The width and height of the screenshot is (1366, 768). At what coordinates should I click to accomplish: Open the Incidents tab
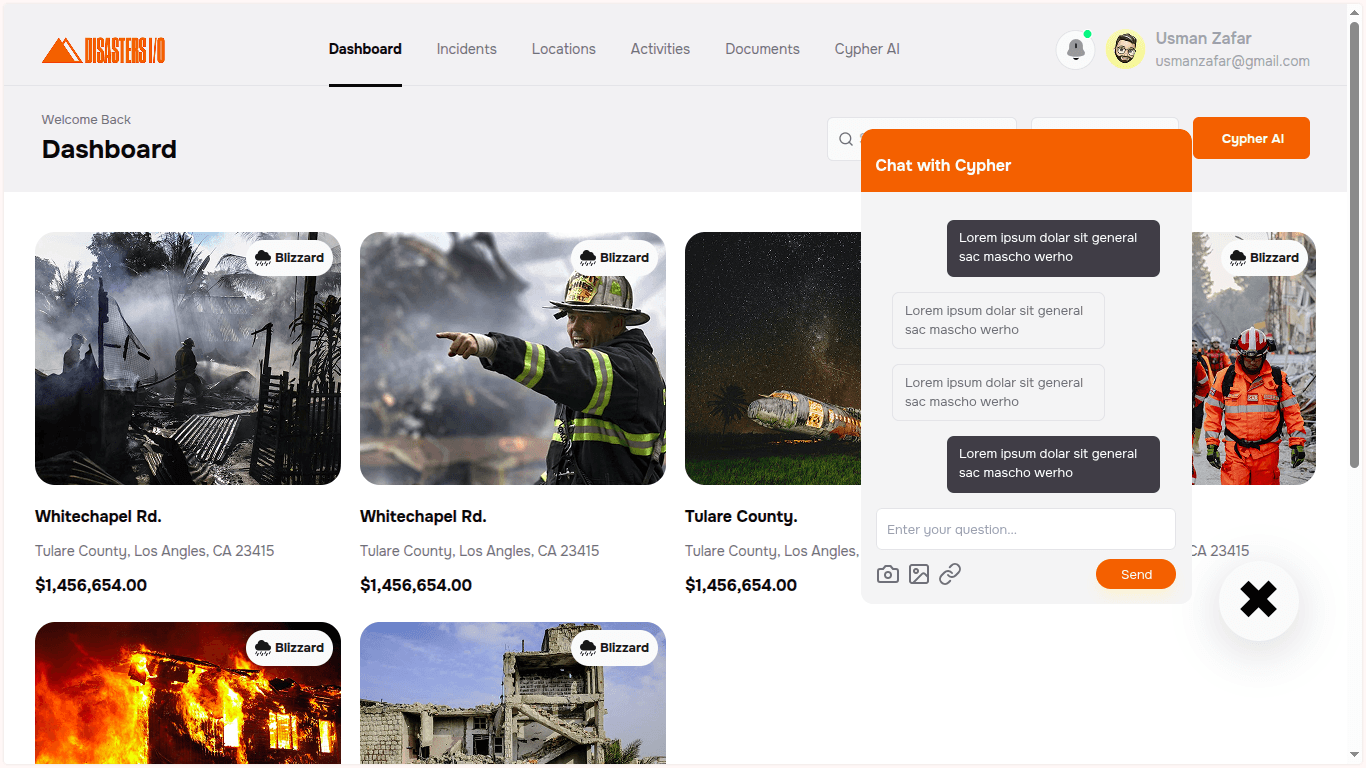point(466,49)
